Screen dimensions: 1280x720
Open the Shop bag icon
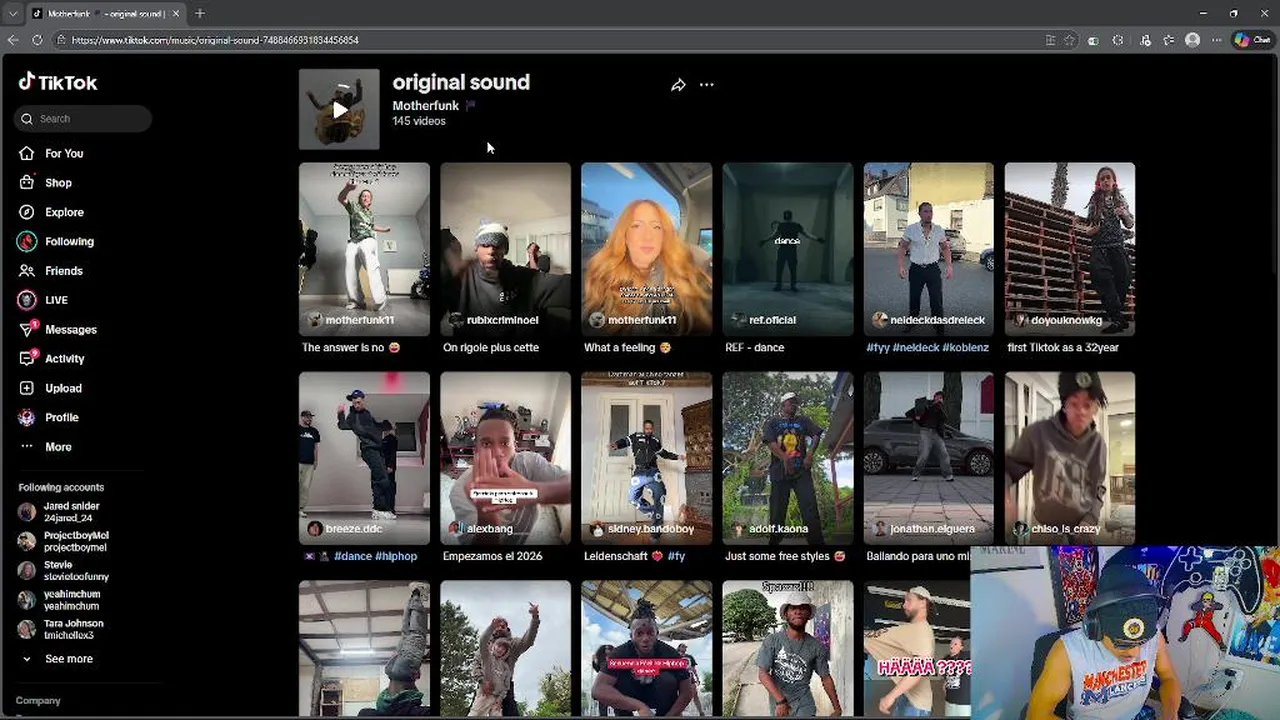point(27,183)
